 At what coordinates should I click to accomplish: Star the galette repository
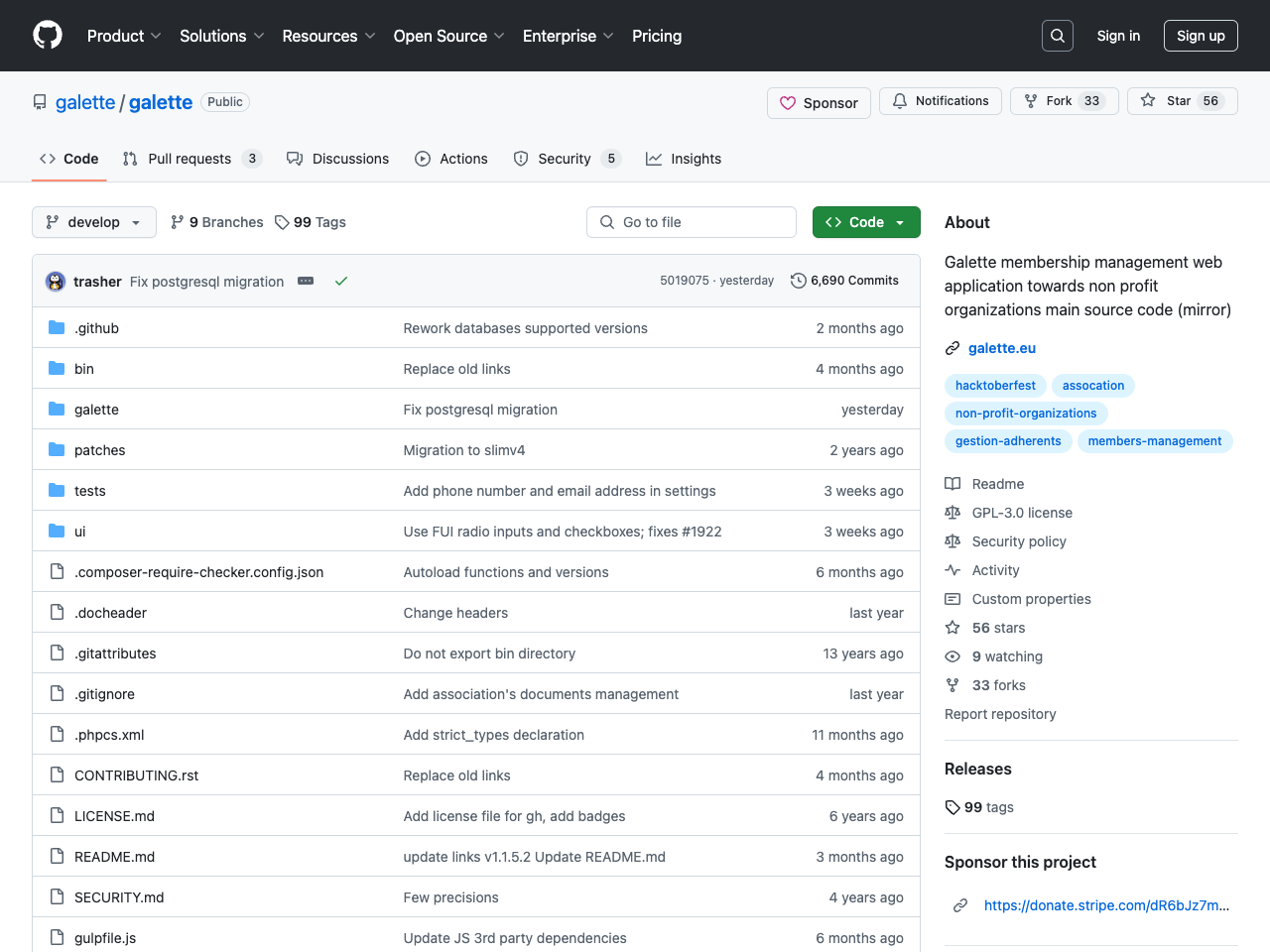point(1183,101)
